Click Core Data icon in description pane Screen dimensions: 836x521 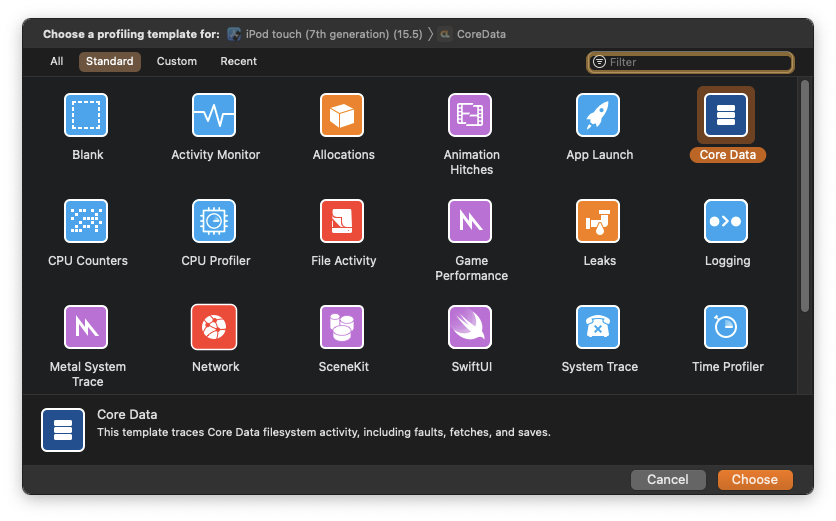63,430
